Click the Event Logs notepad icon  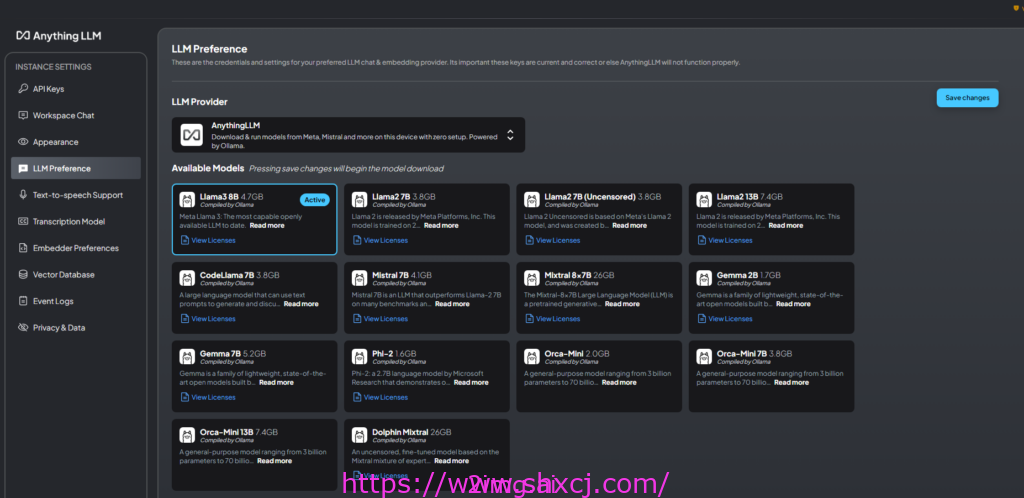23,301
